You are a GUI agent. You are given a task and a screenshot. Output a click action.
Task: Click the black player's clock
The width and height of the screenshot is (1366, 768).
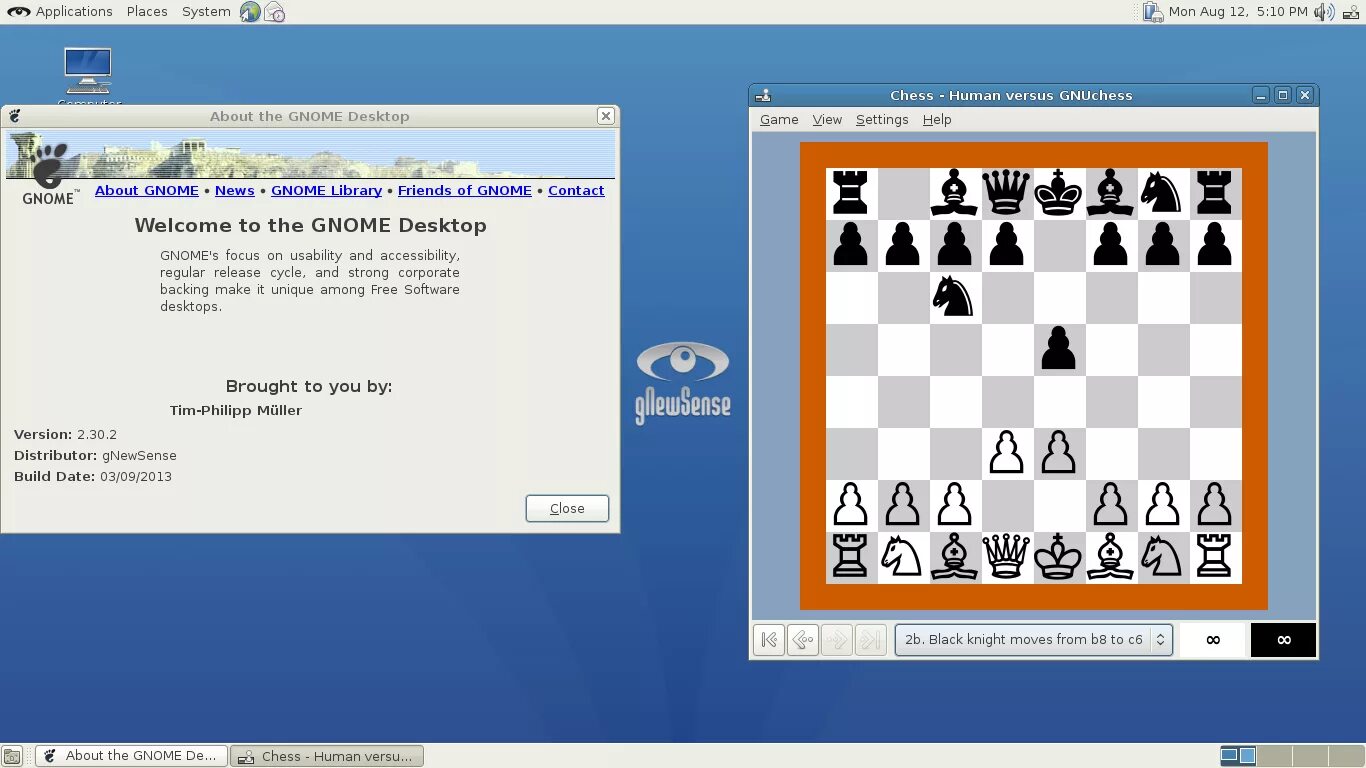1283,640
